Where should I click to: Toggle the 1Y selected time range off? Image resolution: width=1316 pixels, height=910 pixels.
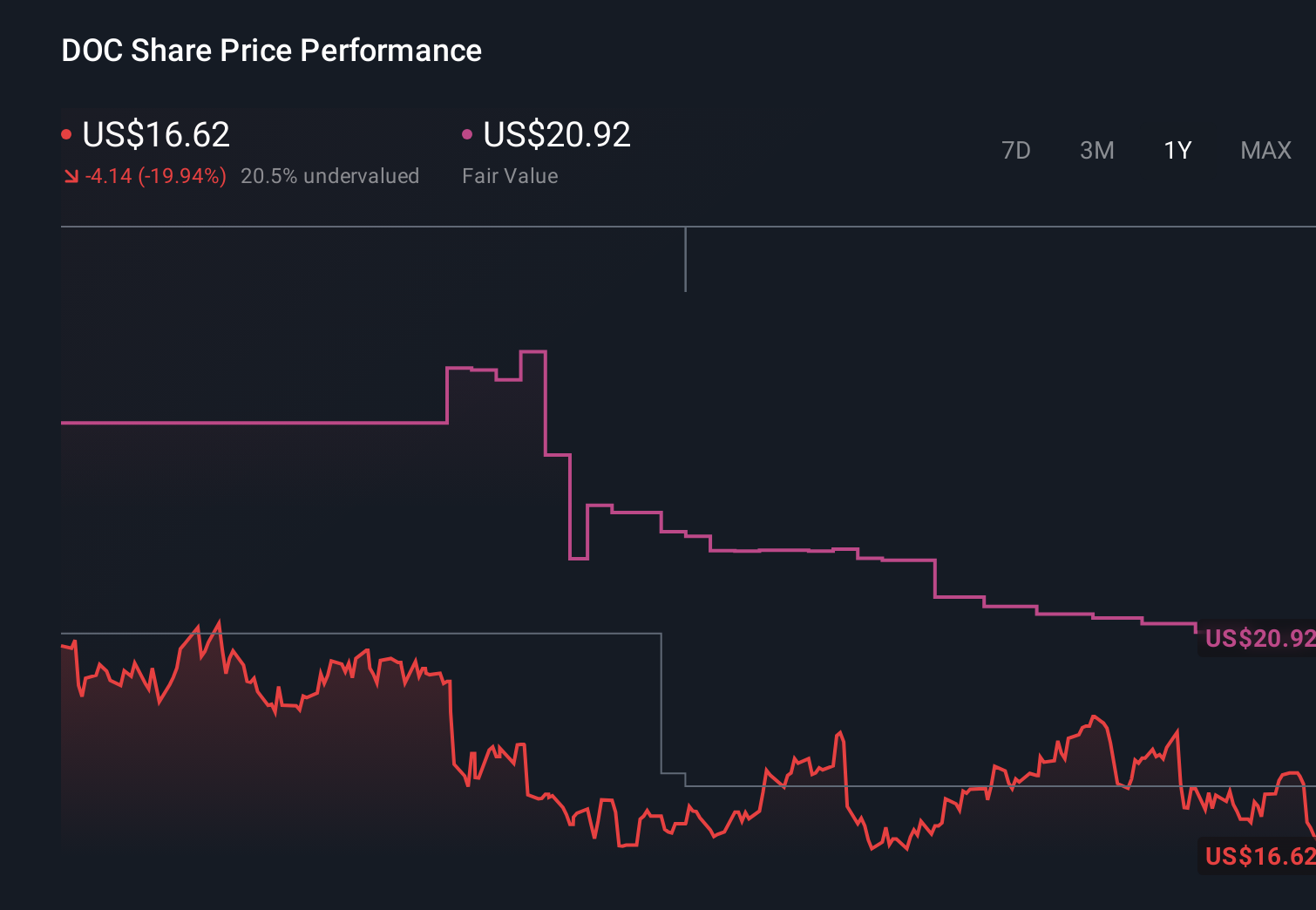pos(1177,150)
